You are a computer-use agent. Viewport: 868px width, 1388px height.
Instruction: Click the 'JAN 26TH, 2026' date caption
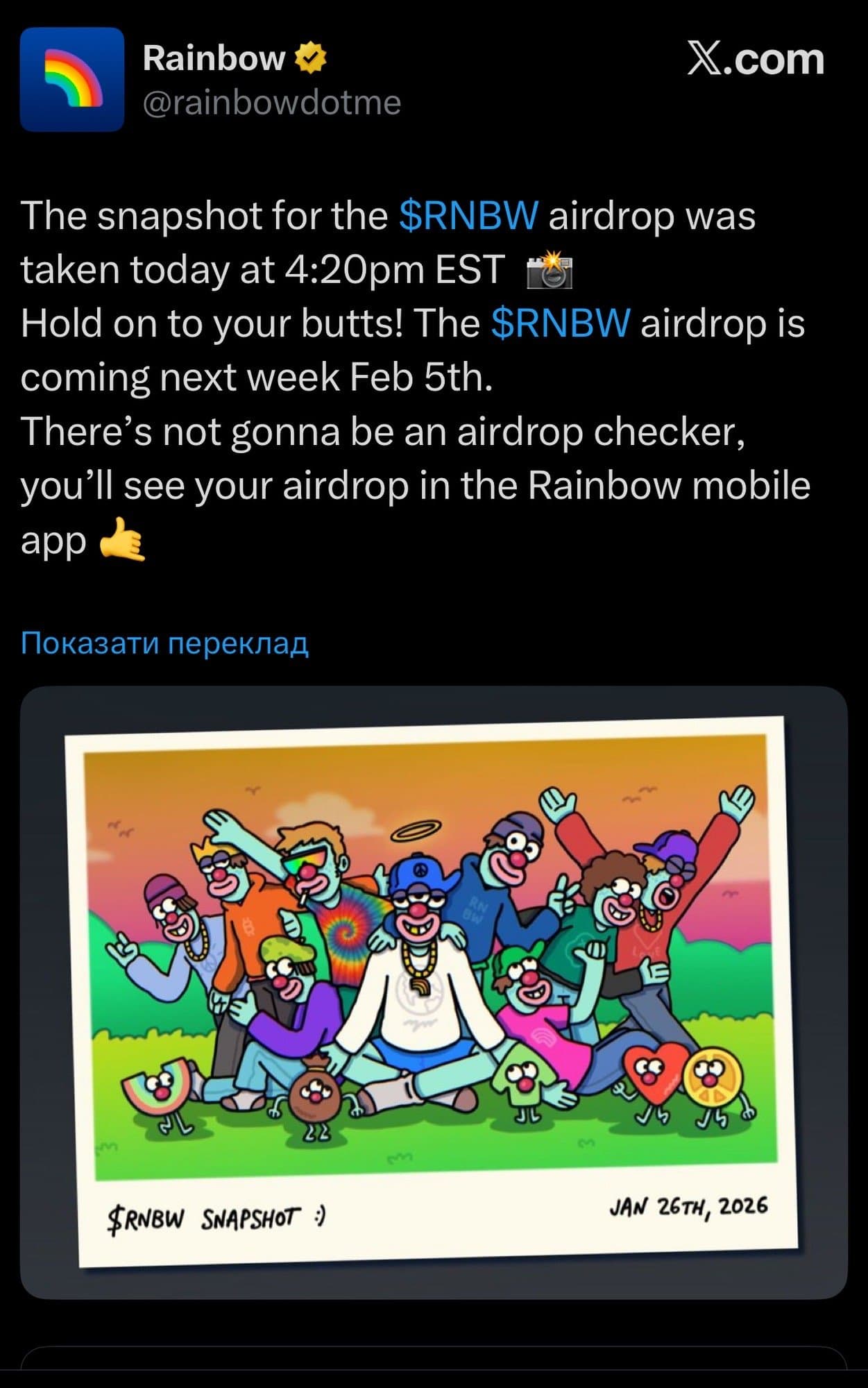(x=689, y=1207)
